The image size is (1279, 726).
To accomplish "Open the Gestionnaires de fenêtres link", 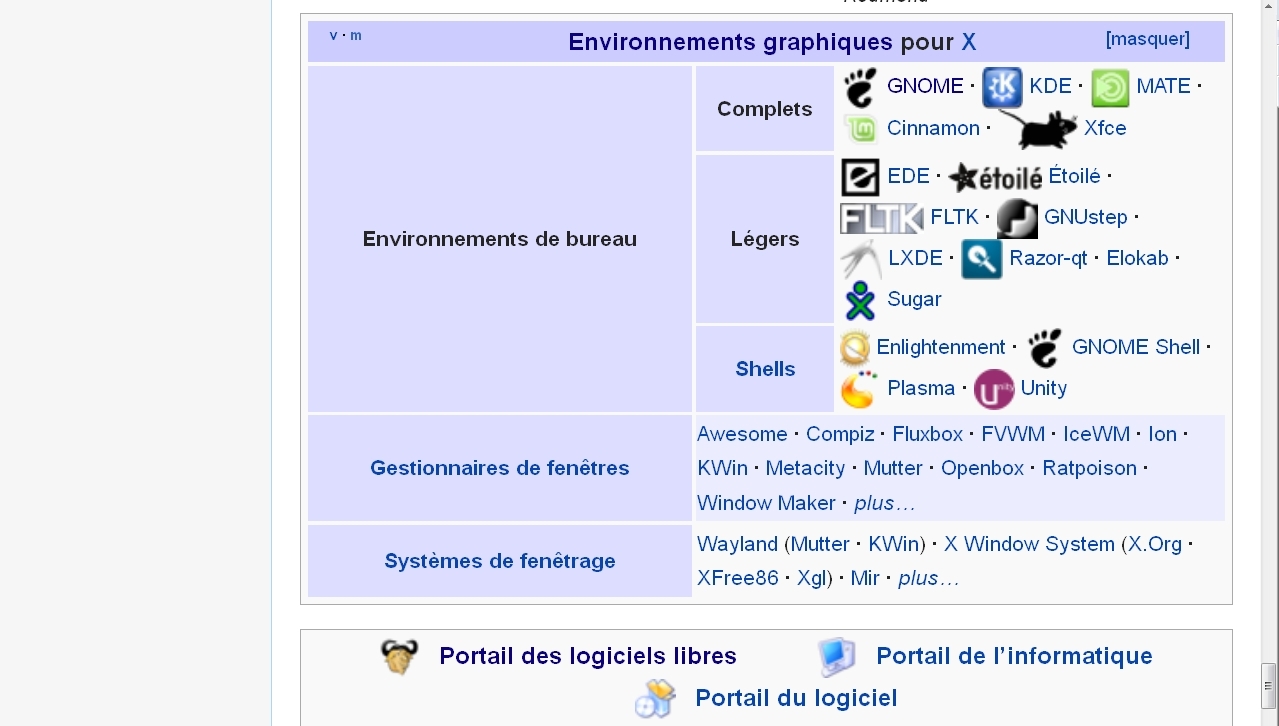I will click(x=499, y=468).
